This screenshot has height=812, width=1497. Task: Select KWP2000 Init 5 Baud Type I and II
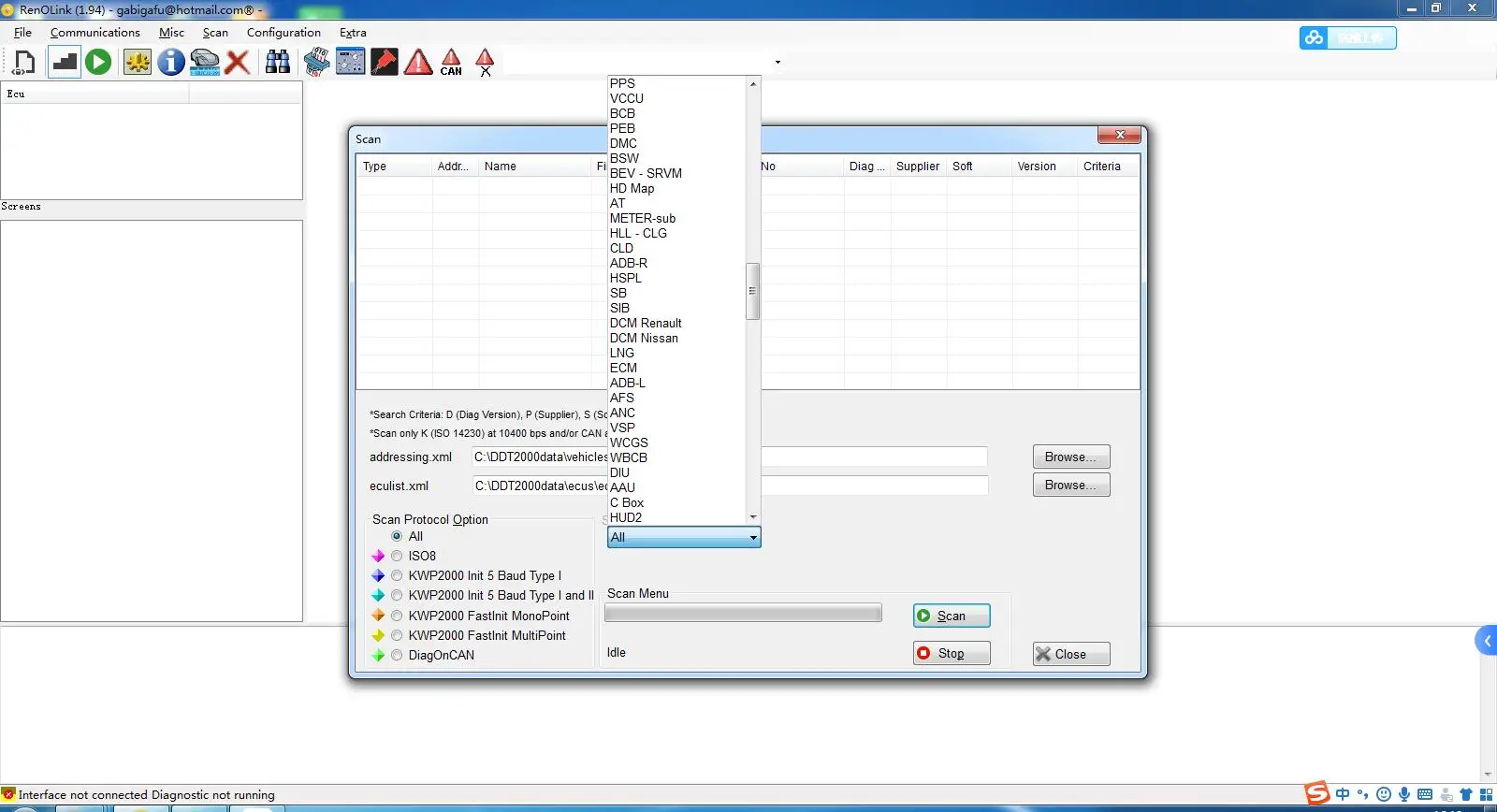[398, 595]
